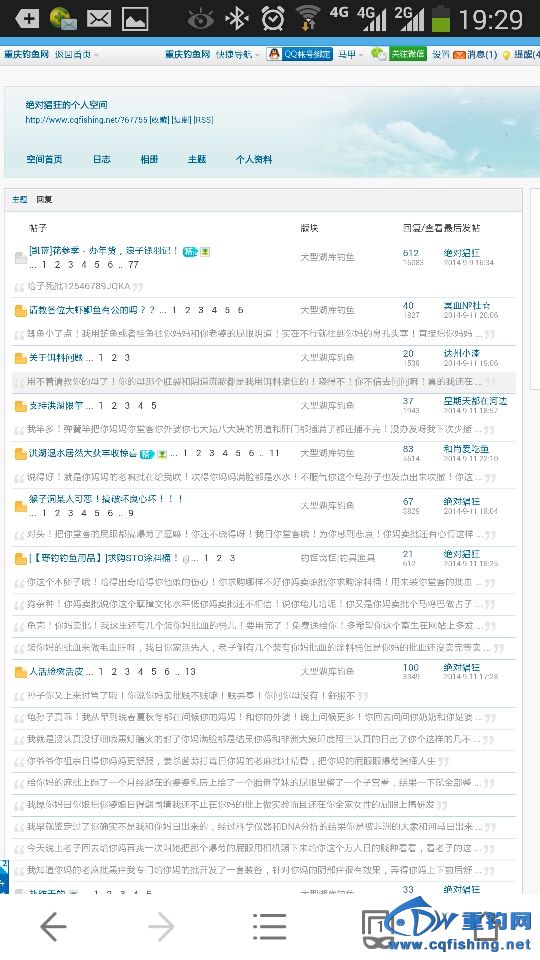Image resolution: width=540 pixels, height=960 pixels.
Task: Open the thread 求购STO涂料桶
Action: pos(104,558)
